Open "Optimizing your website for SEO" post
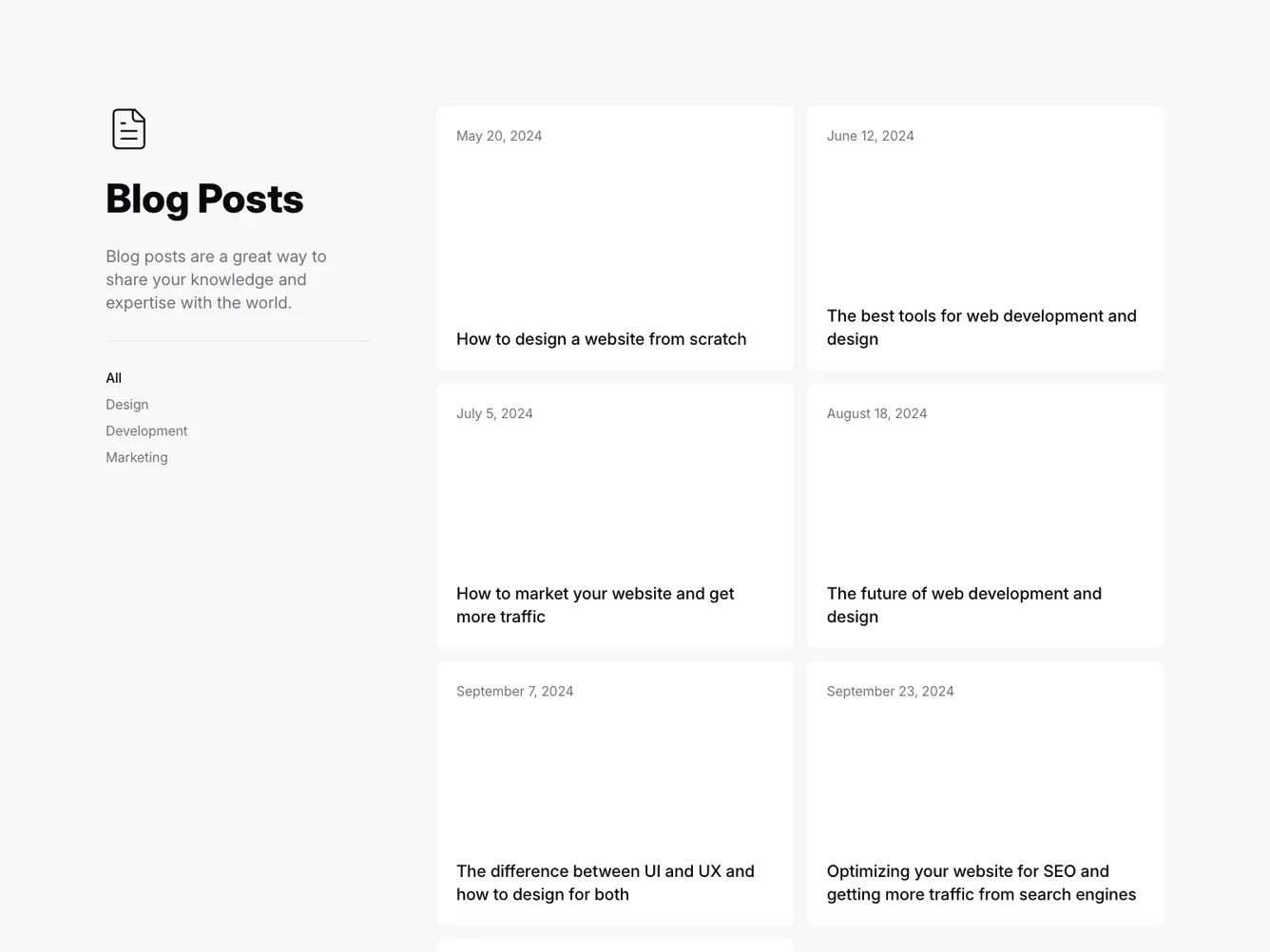The height and width of the screenshot is (952, 1270). coord(981,882)
